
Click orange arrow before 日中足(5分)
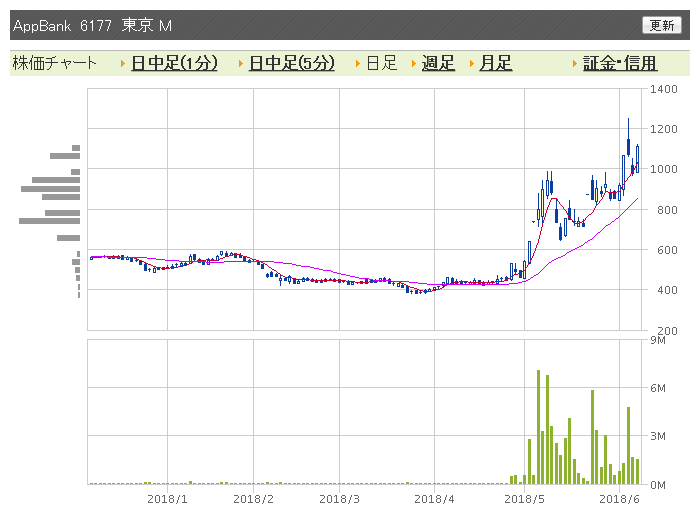[x=240, y=64]
